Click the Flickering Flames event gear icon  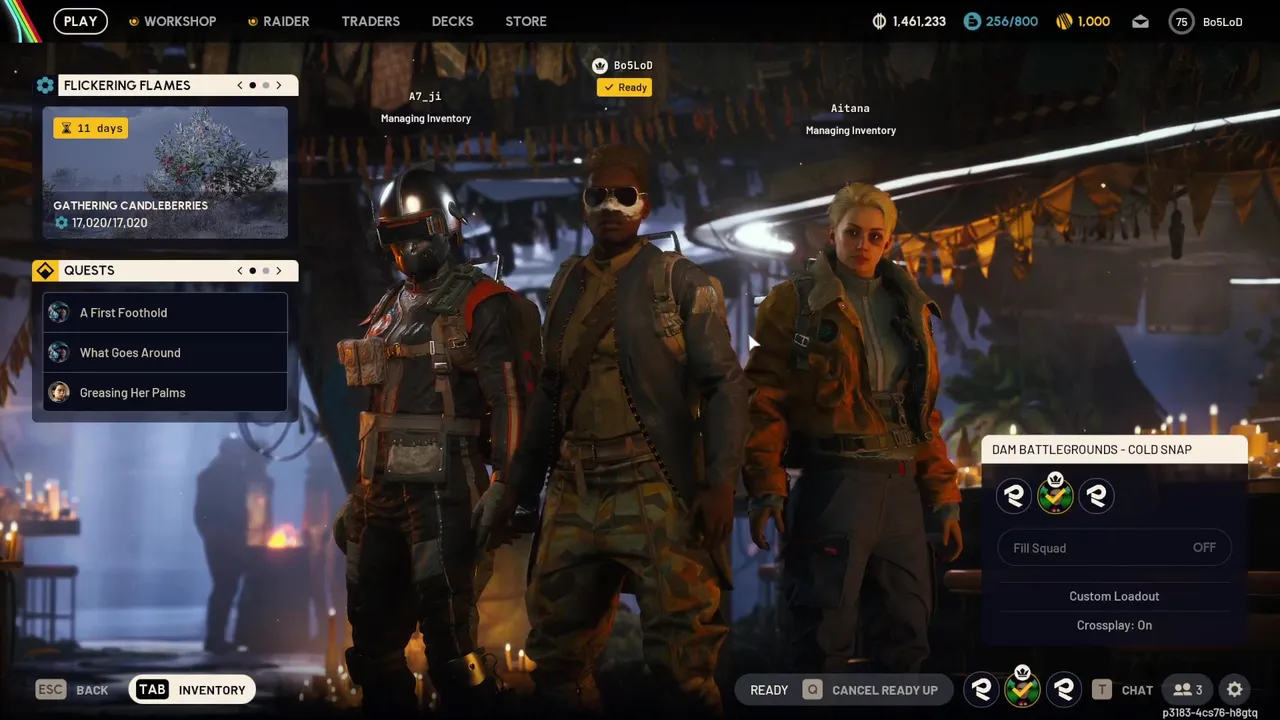point(45,85)
